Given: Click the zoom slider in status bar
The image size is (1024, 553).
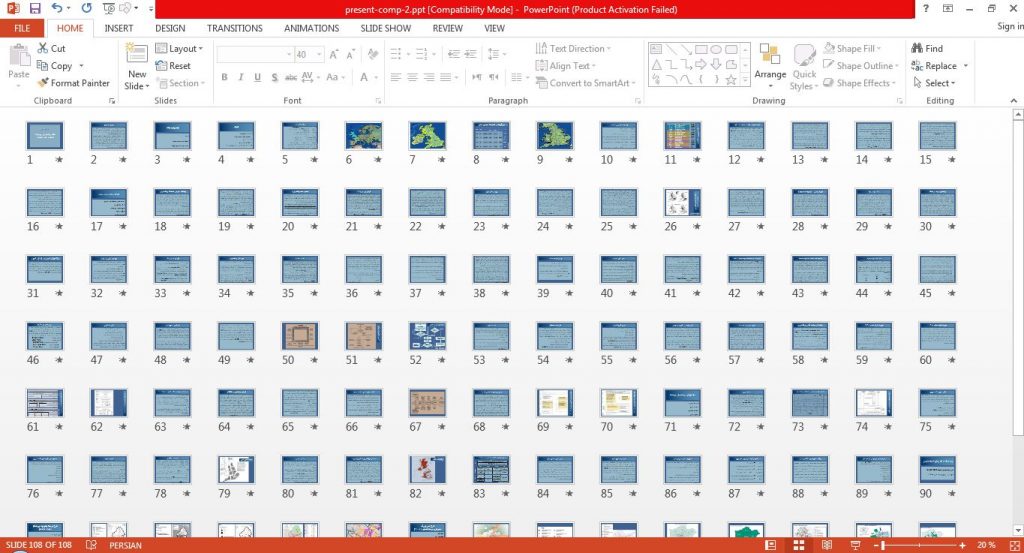Looking at the screenshot, I should (922, 545).
